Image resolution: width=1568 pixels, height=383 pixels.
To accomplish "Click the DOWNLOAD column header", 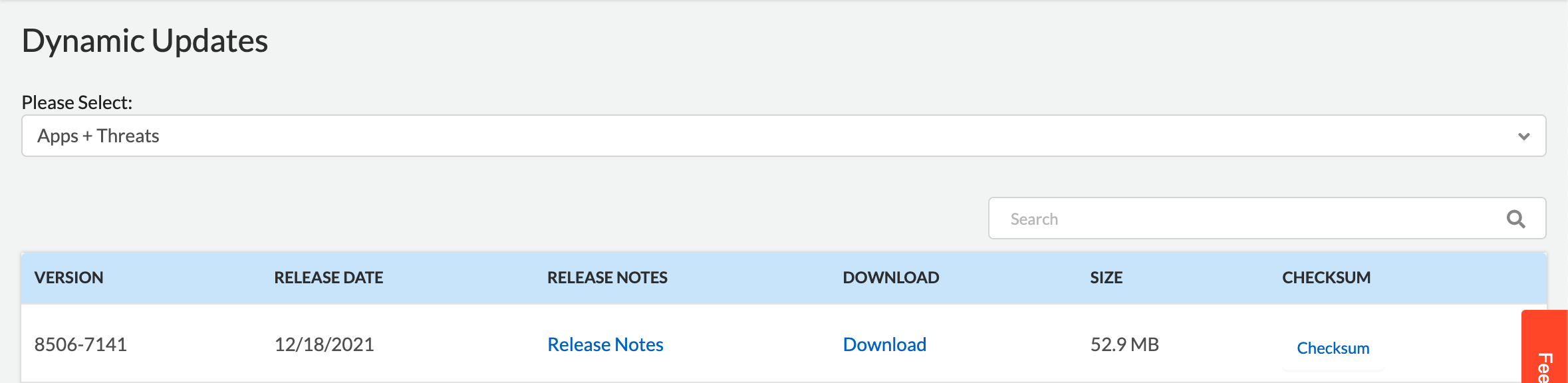I will point(891,277).
